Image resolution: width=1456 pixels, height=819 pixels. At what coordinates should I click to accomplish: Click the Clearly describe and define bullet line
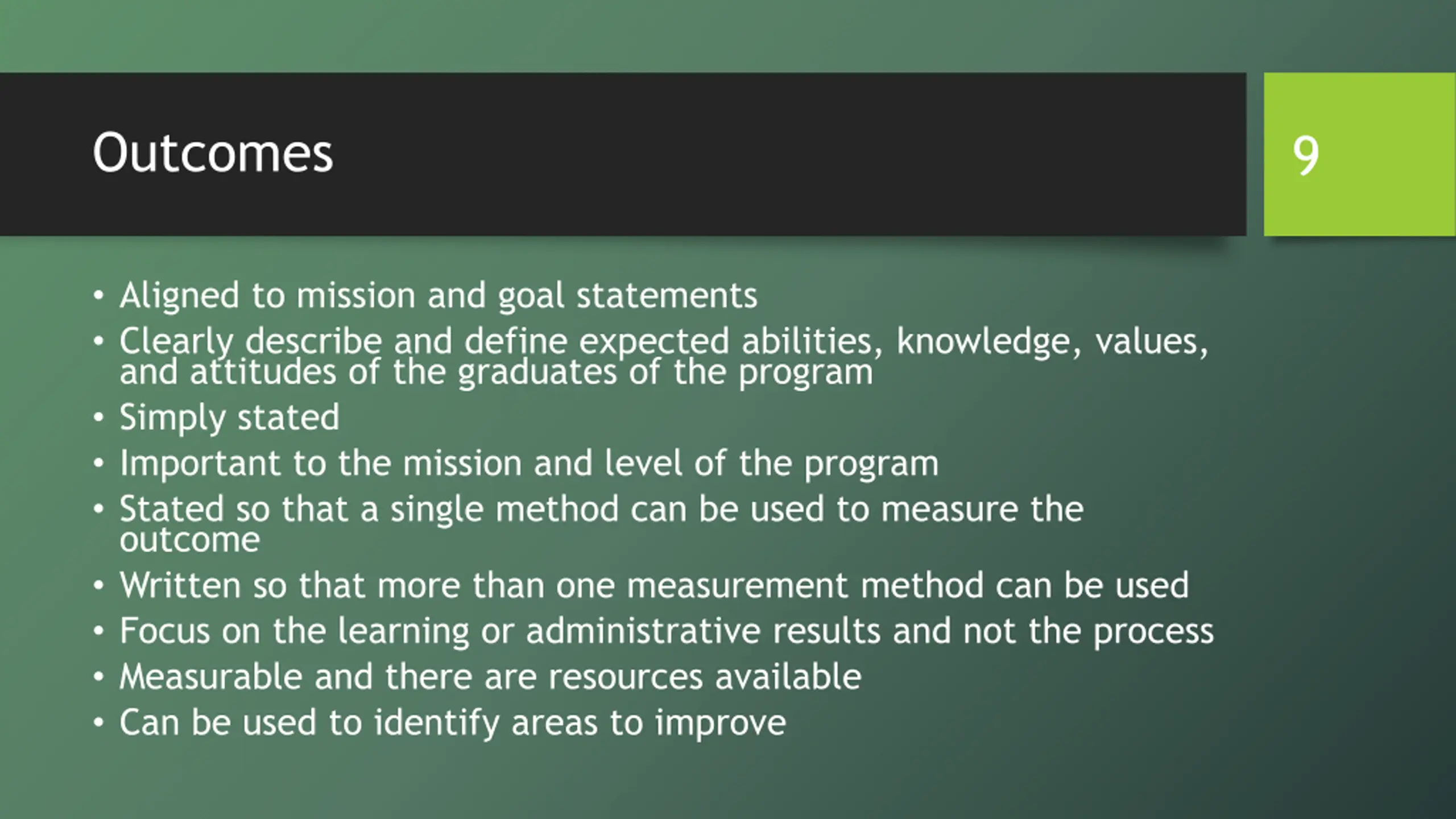coord(663,341)
